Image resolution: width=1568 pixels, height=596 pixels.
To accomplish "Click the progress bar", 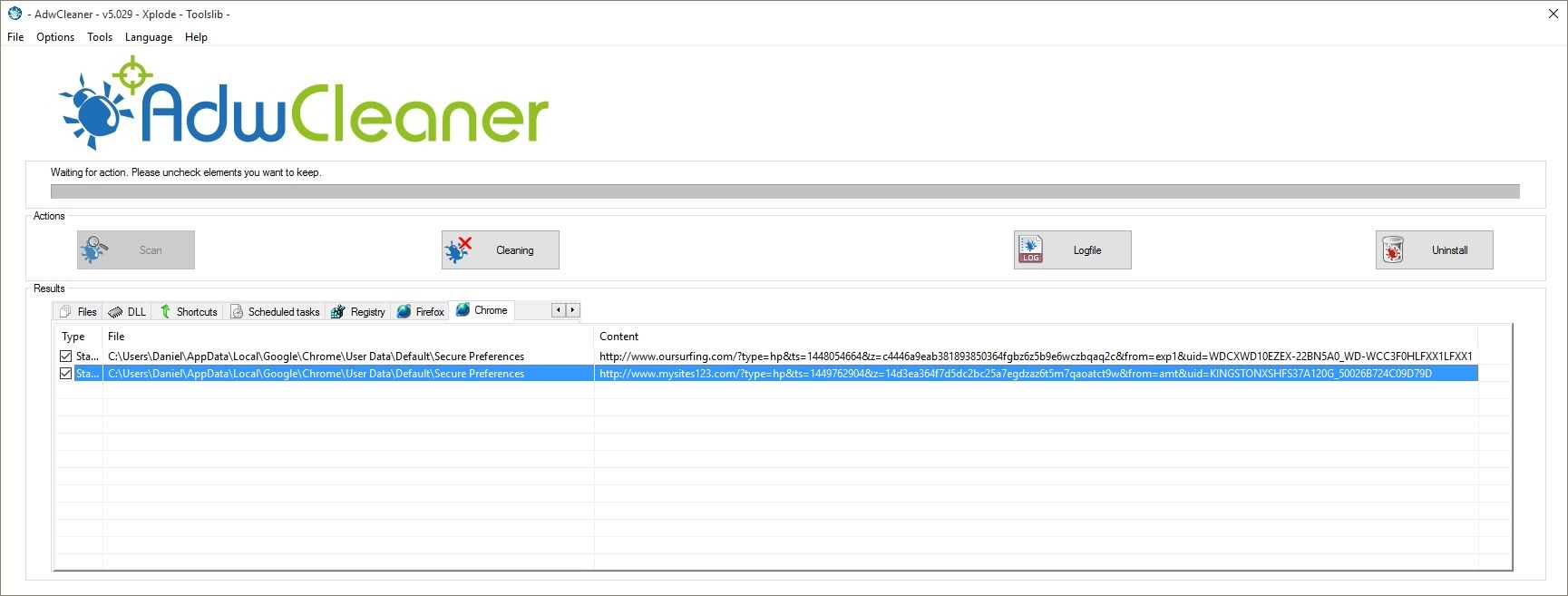I will [x=785, y=191].
